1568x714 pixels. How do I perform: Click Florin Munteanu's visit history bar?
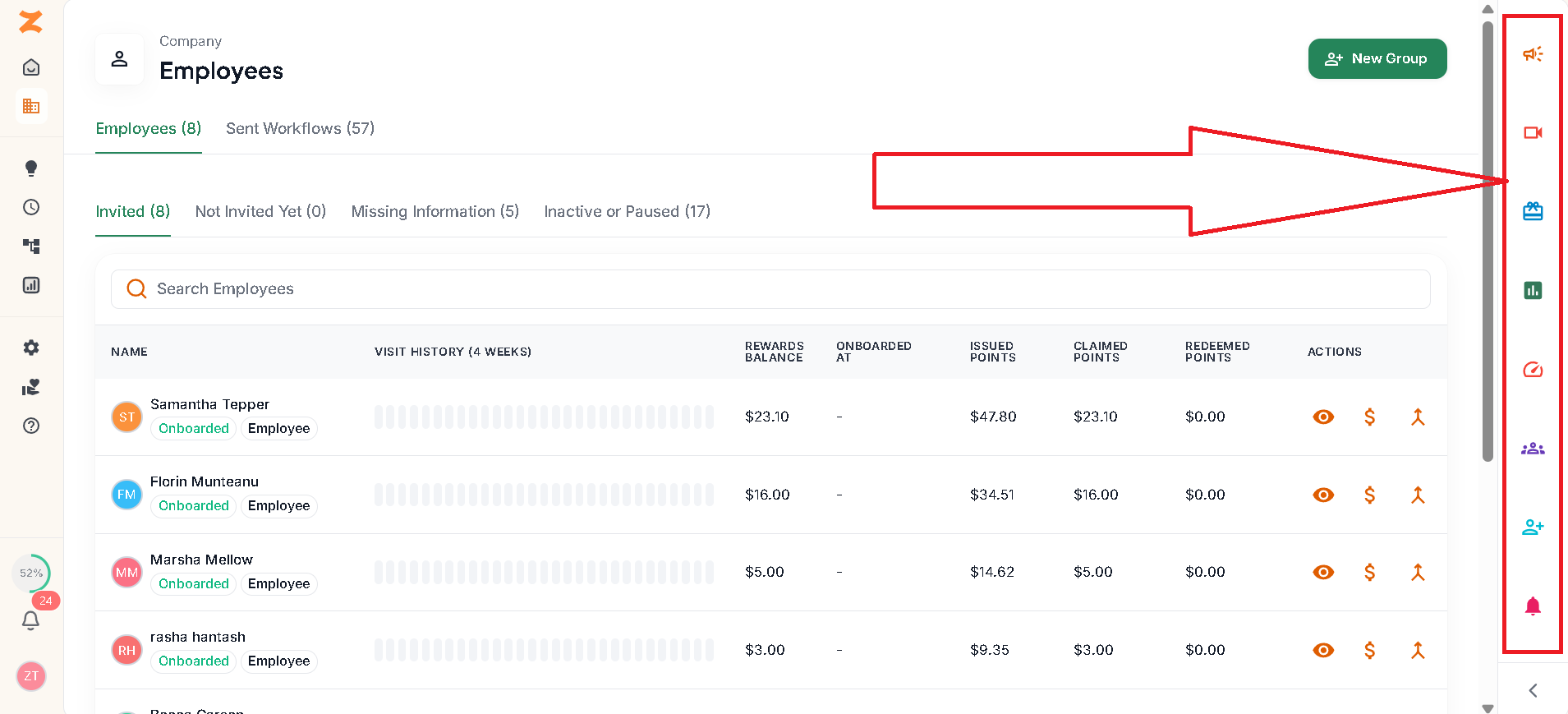coord(544,495)
